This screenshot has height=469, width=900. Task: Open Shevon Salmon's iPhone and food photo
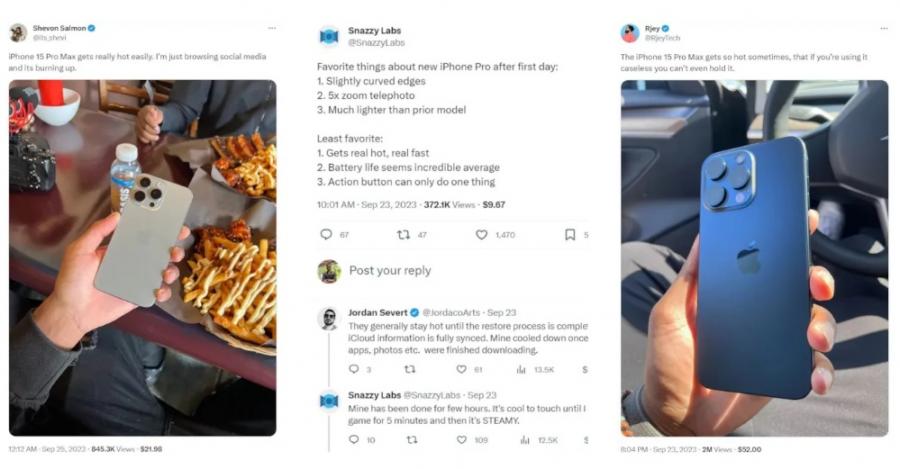click(x=142, y=257)
